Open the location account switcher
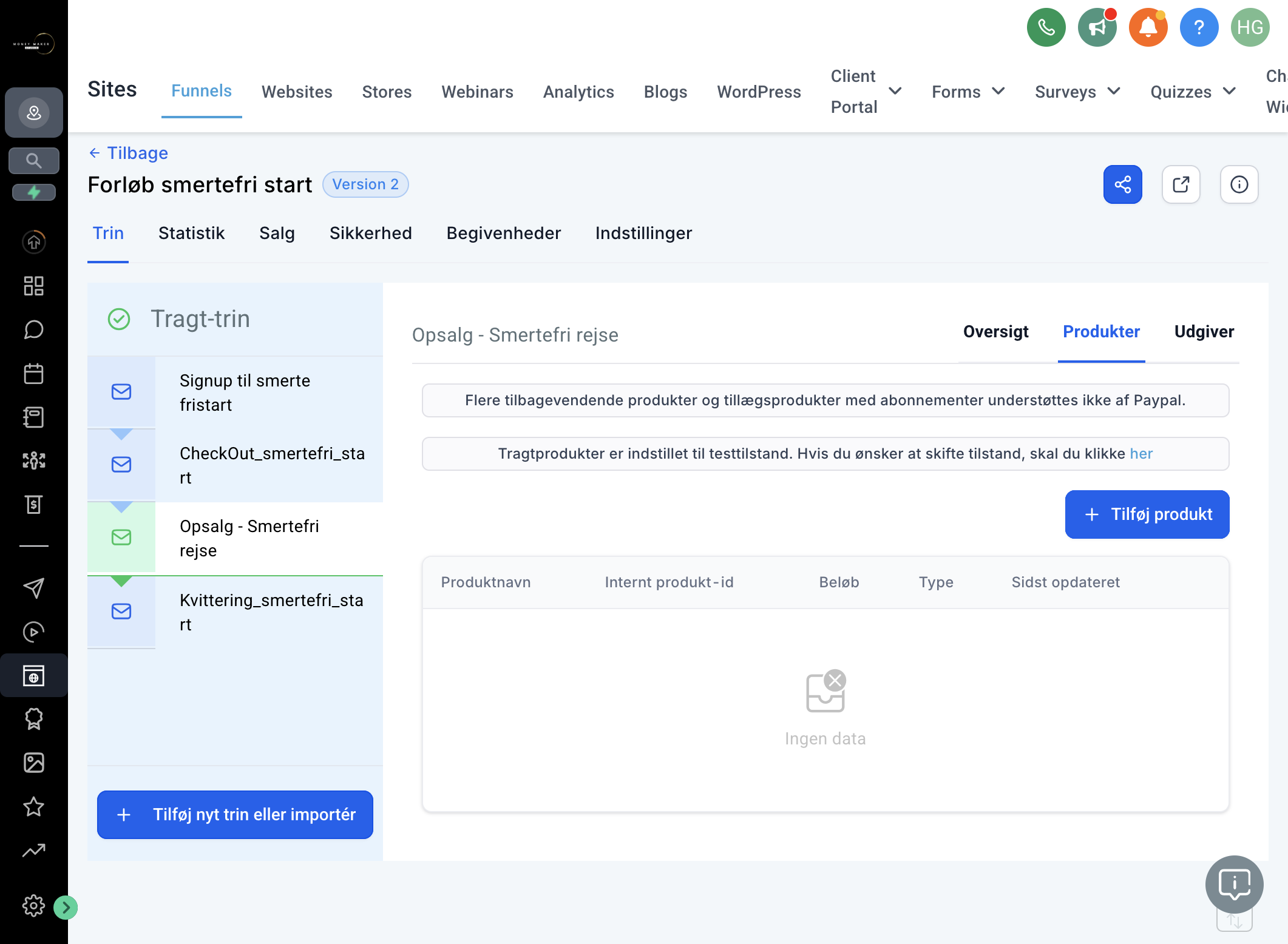 (34, 112)
